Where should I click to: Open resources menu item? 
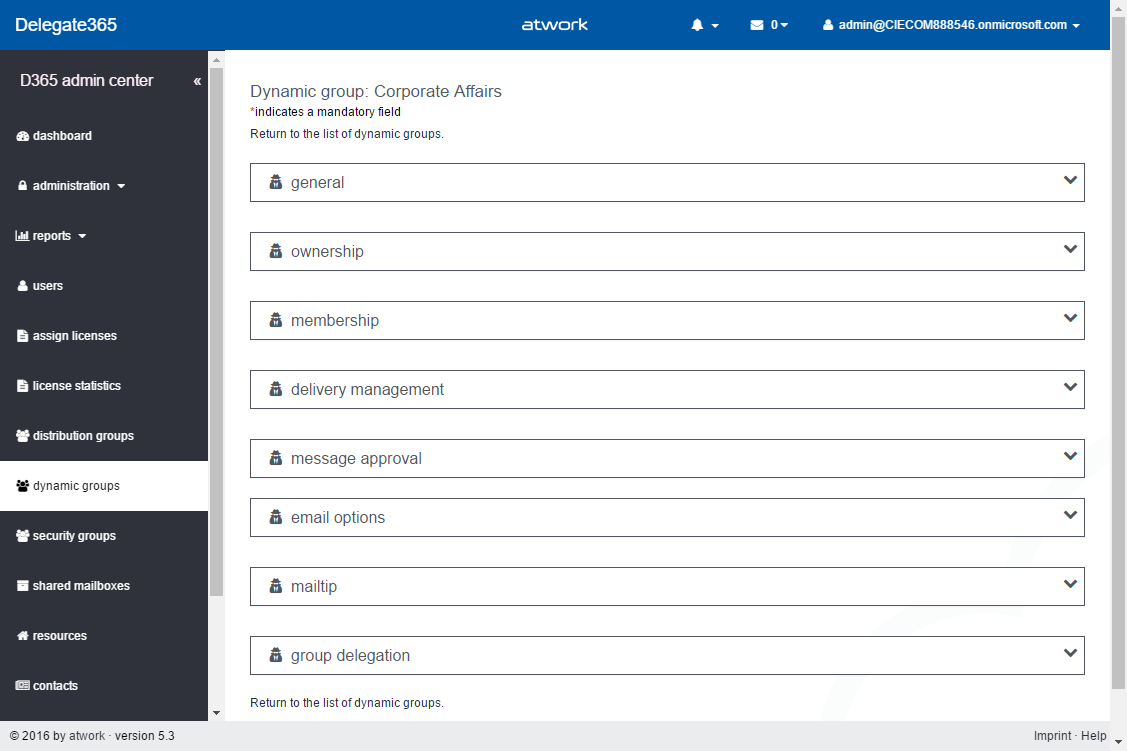point(60,635)
